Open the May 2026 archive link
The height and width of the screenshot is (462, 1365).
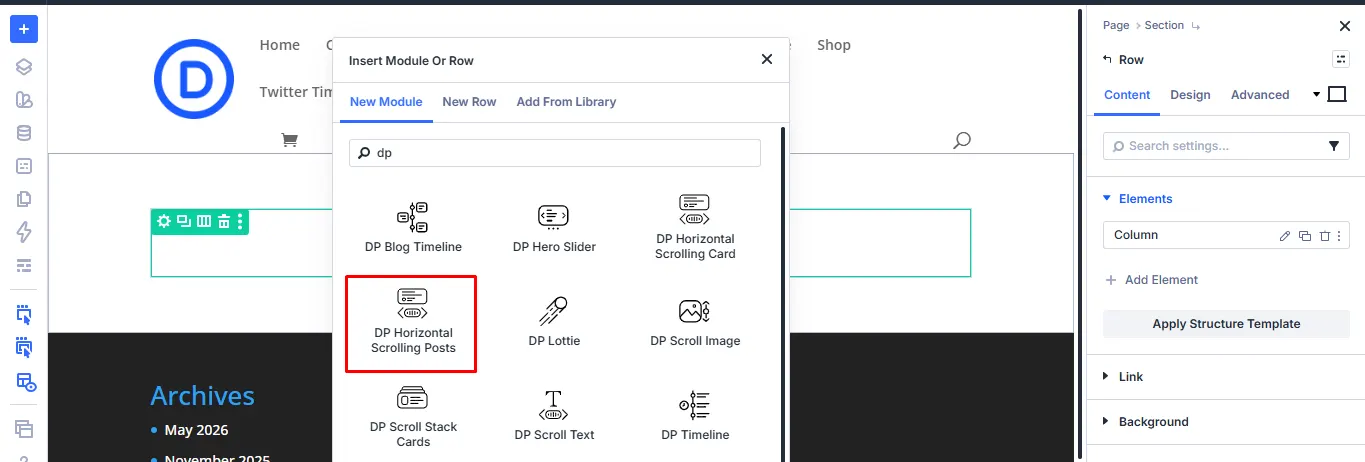tap(196, 430)
